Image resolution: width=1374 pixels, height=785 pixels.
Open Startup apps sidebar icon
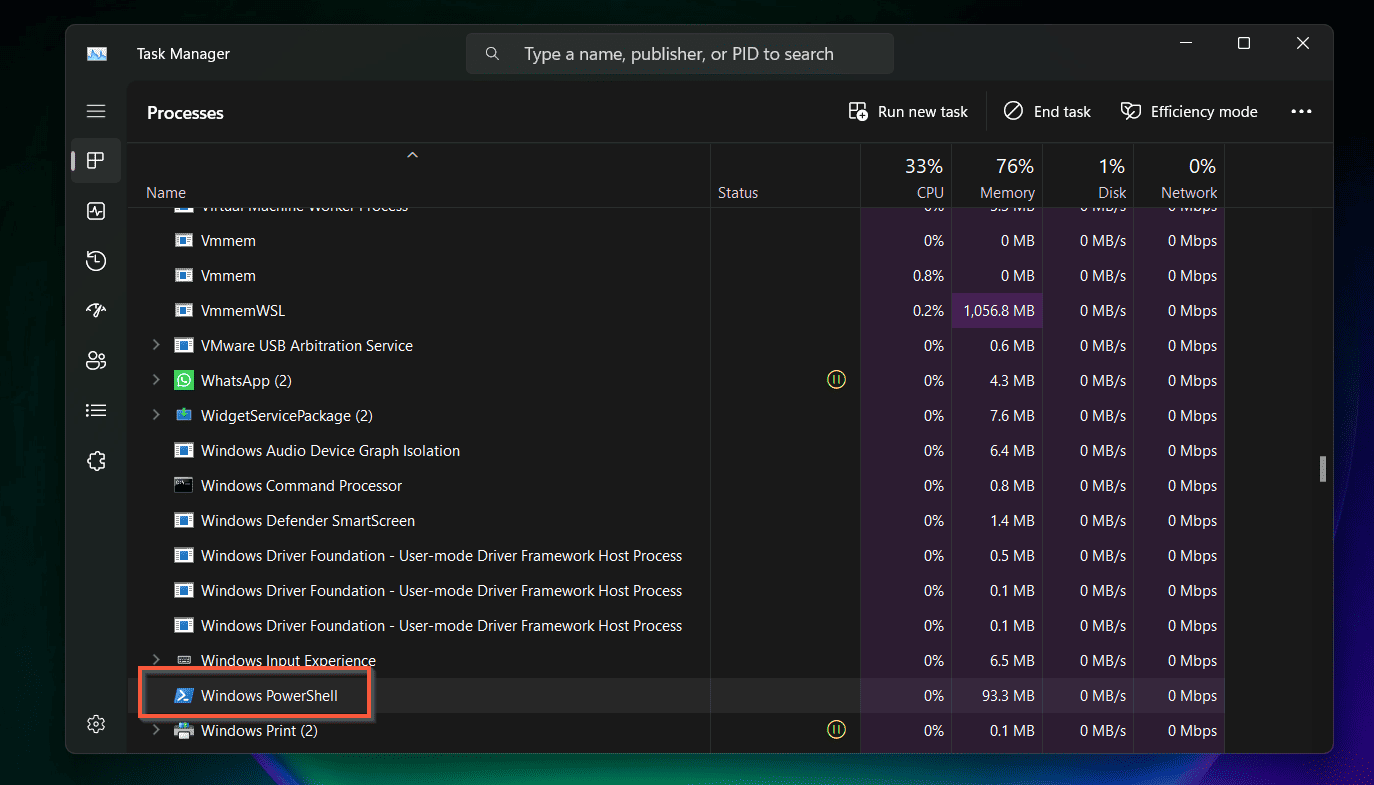point(96,311)
